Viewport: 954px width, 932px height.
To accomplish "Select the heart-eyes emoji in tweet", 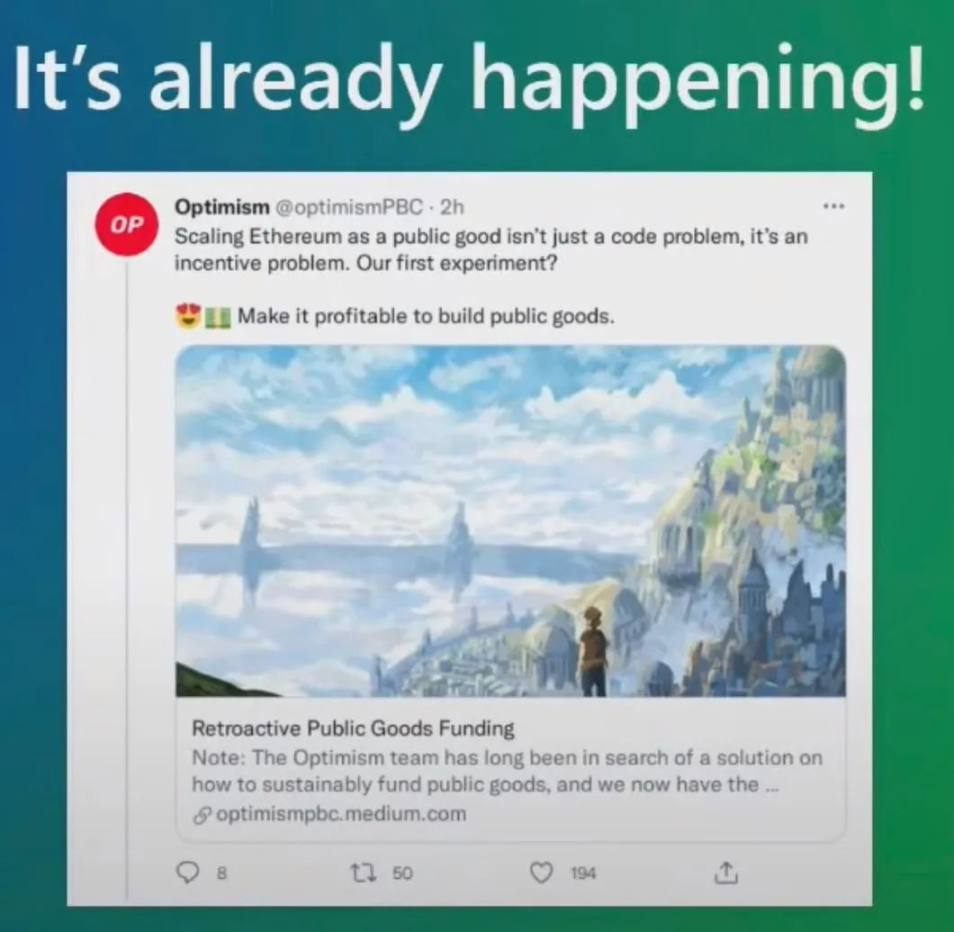I will tap(188, 316).
